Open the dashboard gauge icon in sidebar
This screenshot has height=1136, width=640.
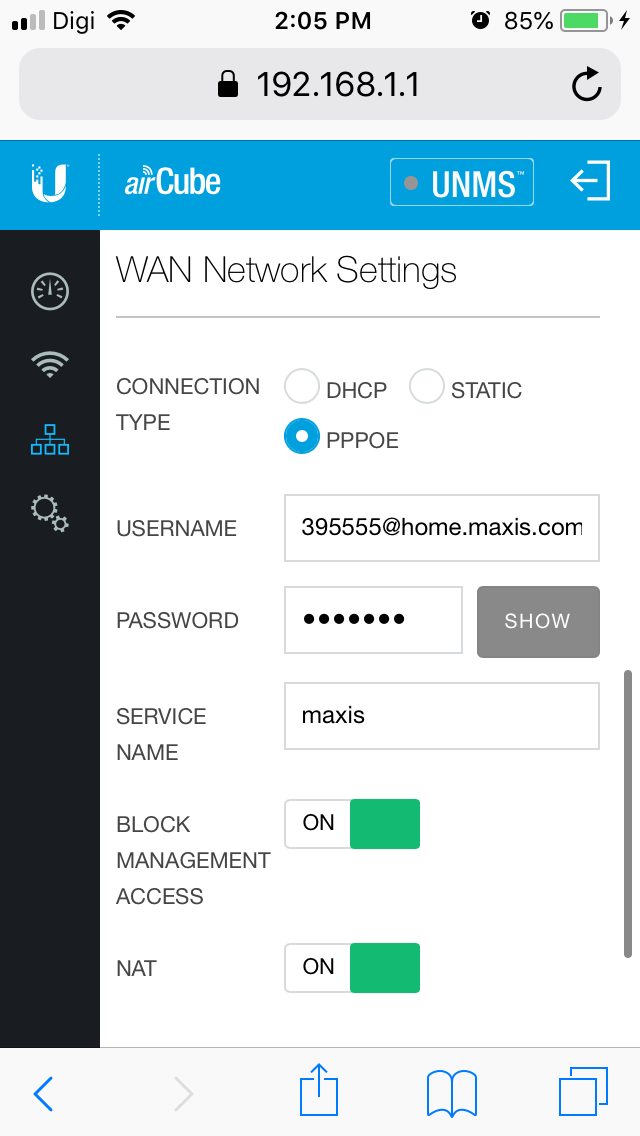tap(50, 291)
